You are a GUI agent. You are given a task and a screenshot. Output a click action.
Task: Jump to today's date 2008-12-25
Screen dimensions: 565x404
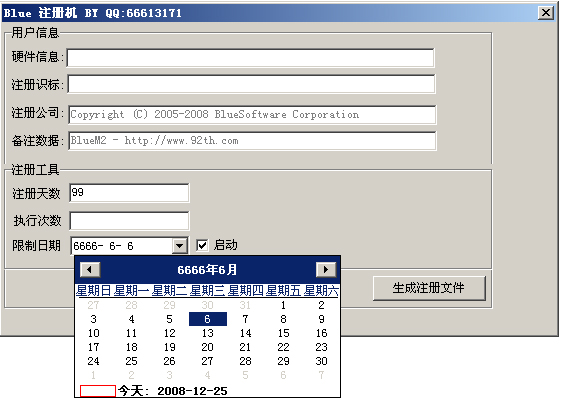pos(173,391)
